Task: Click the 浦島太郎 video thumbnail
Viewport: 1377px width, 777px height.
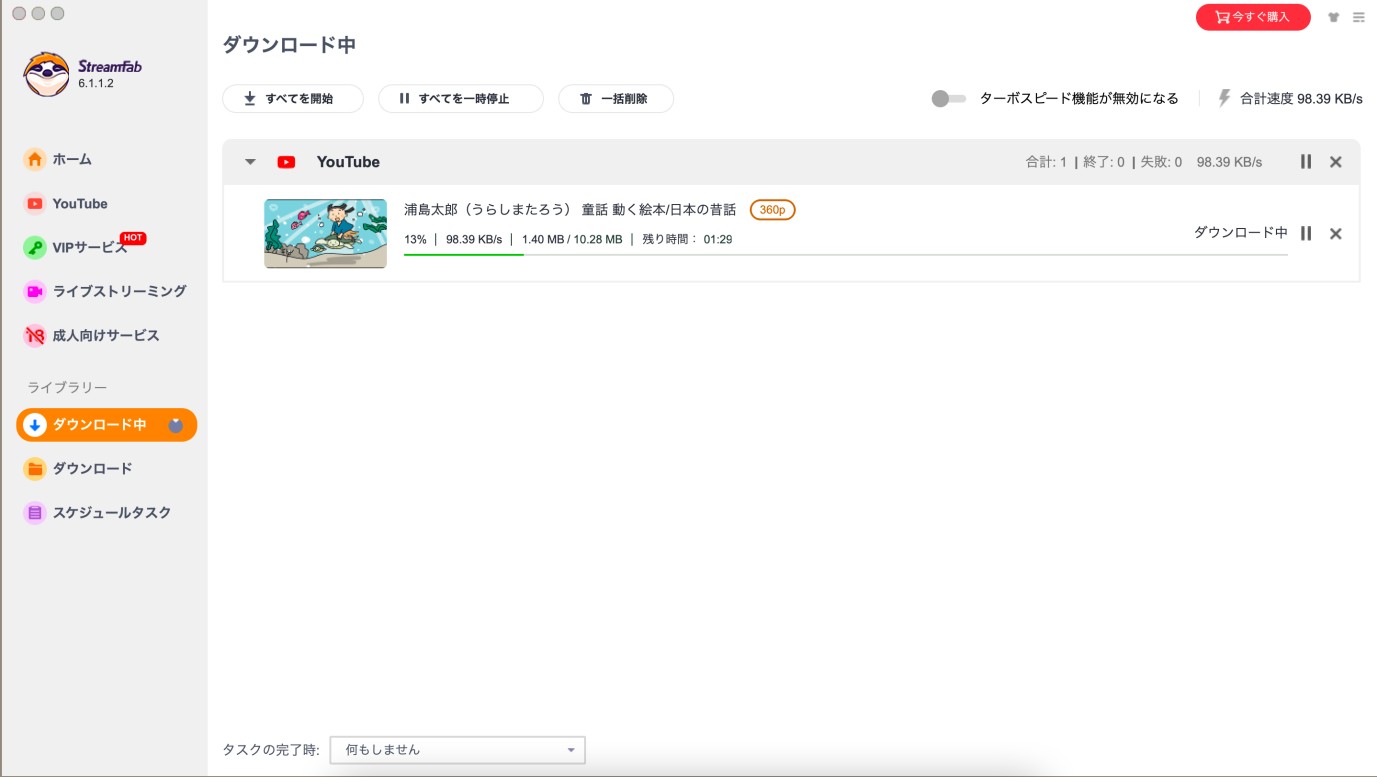Action: click(x=325, y=233)
